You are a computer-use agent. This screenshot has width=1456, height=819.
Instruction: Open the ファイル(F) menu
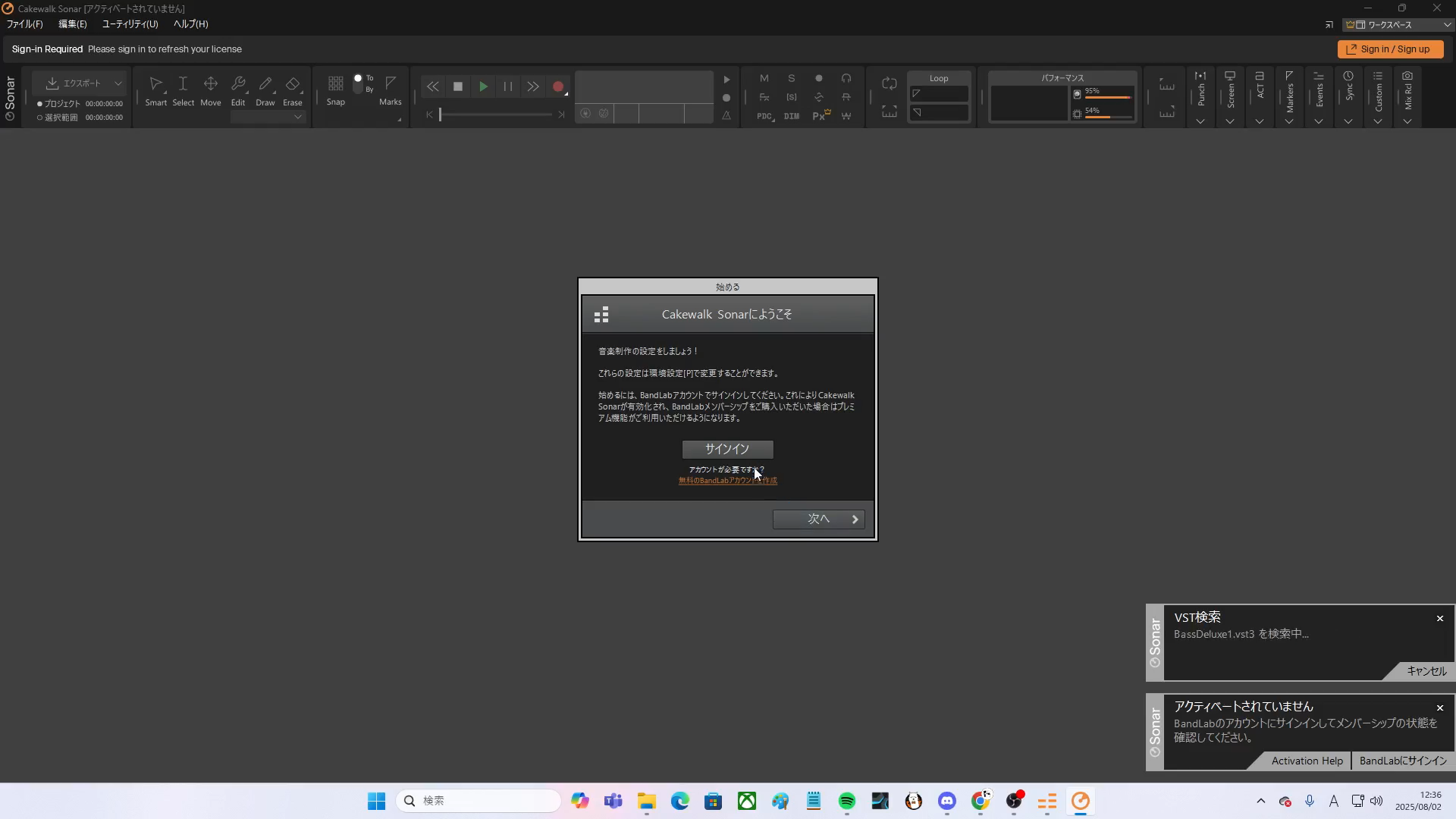pyautogui.click(x=25, y=24)
